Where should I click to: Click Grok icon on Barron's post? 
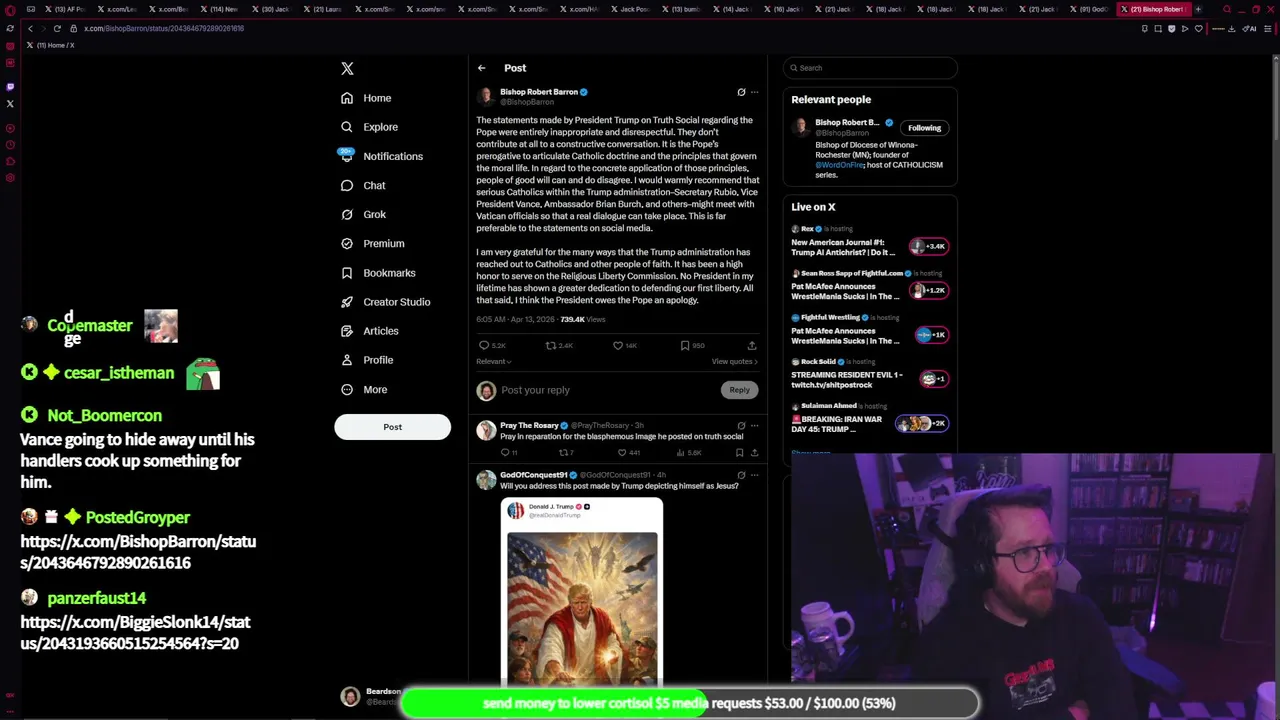coord(741,92)
